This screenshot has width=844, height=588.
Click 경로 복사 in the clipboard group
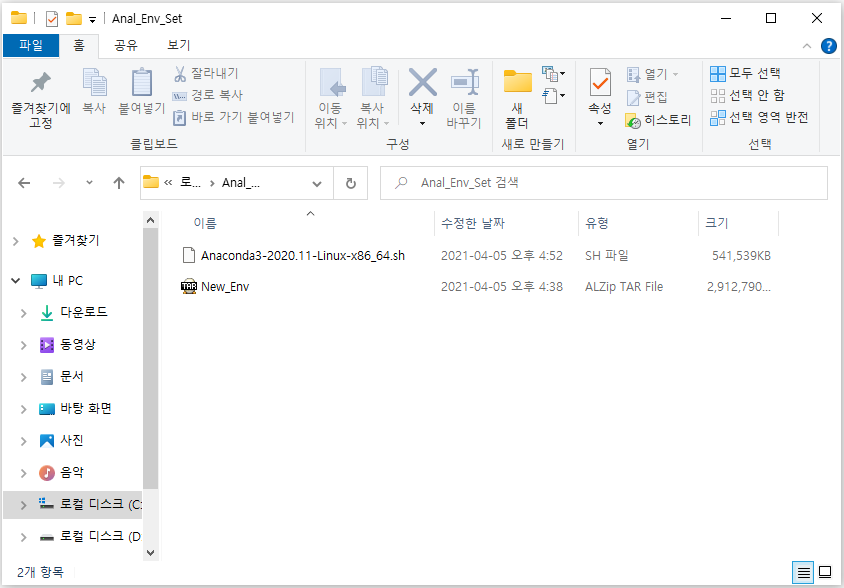pyautogui.click(x=207, y=95)
